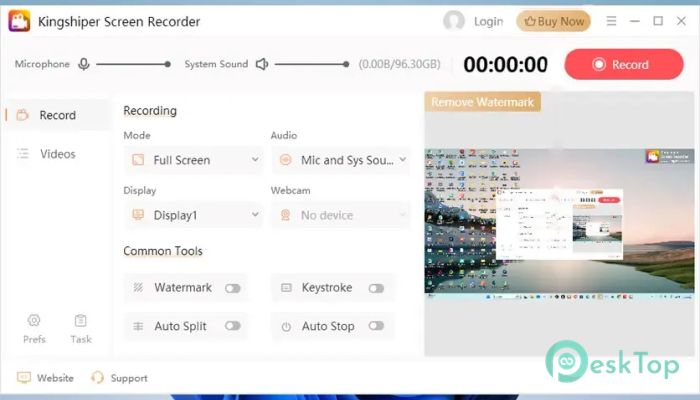Viewport: 700px width, 400px height.
Task: Click the storage text (0.00B/96.30GB)
Action: (400, 64)
